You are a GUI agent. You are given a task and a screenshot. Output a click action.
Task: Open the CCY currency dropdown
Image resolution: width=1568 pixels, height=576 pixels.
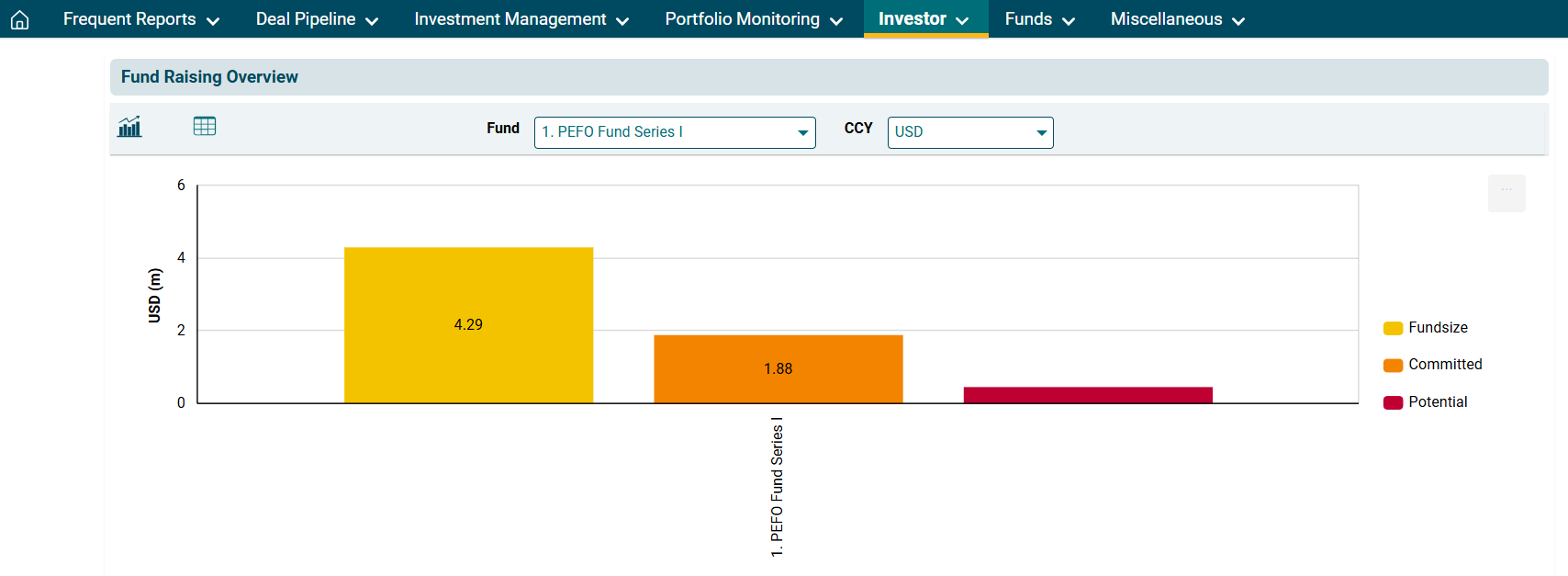(969, 132)
